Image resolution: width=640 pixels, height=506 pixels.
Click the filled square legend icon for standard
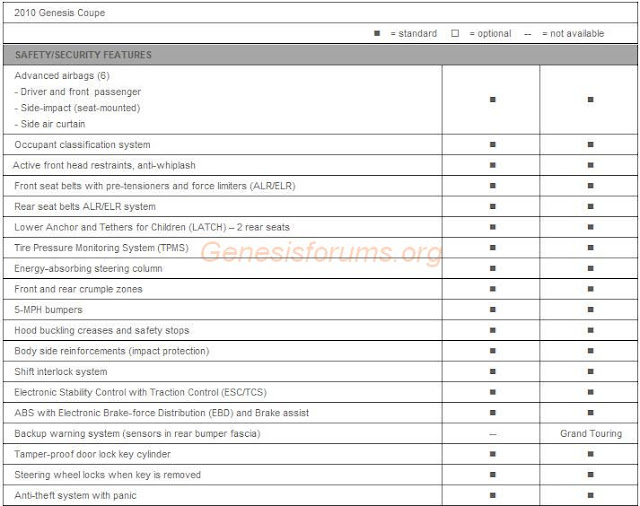point(377,33)
